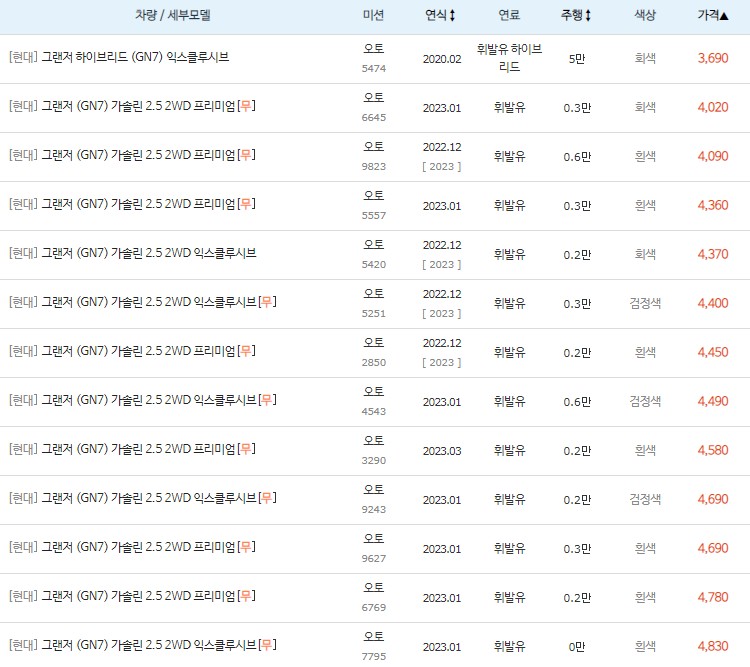Click the 오토 link above number 5557
The image size is (750, 667).
(374, 195)
